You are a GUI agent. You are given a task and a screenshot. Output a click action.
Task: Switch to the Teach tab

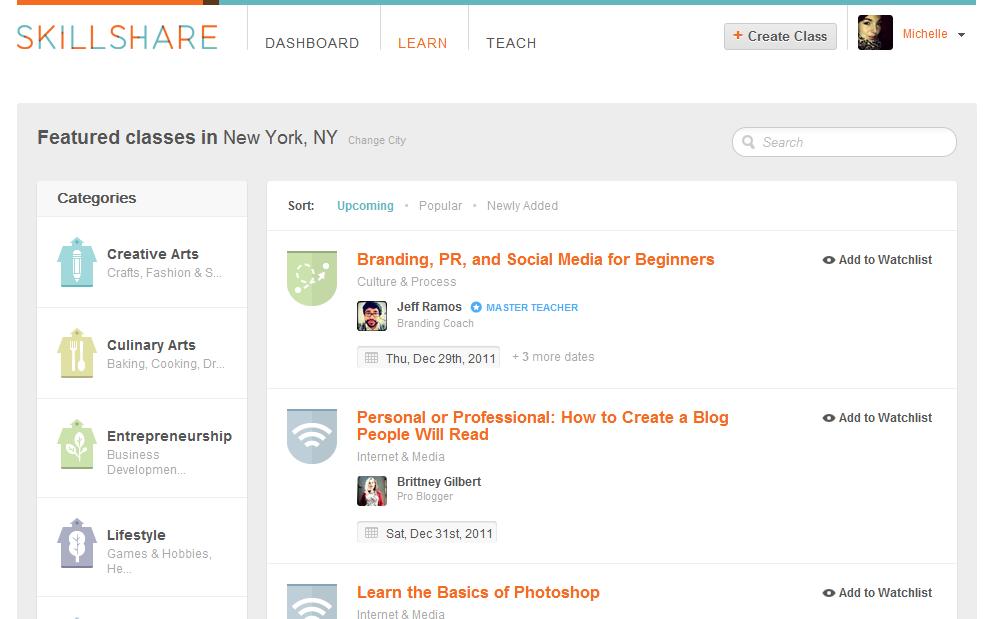(511, 43)
